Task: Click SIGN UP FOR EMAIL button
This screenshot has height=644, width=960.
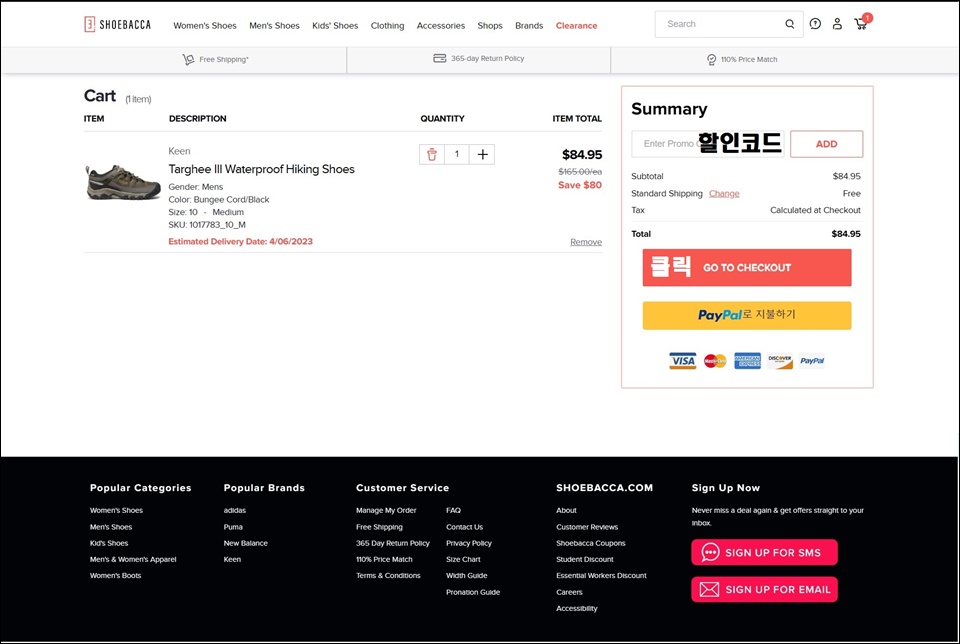Action: click(x=764, y=590)
